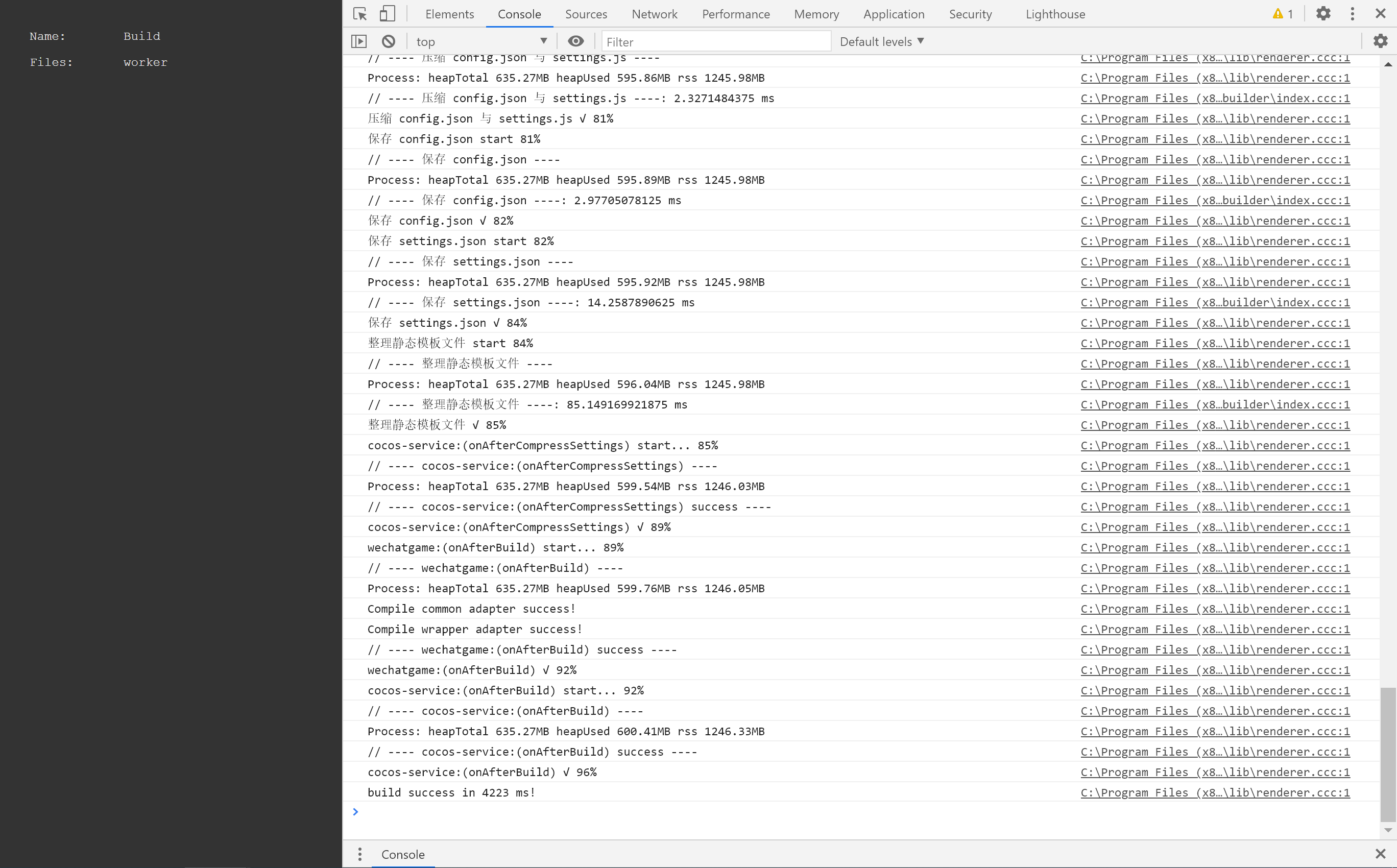Open console settings gear icon
The height and width of the screenshot is (868, 1397).
click(x=1380, y=41)
